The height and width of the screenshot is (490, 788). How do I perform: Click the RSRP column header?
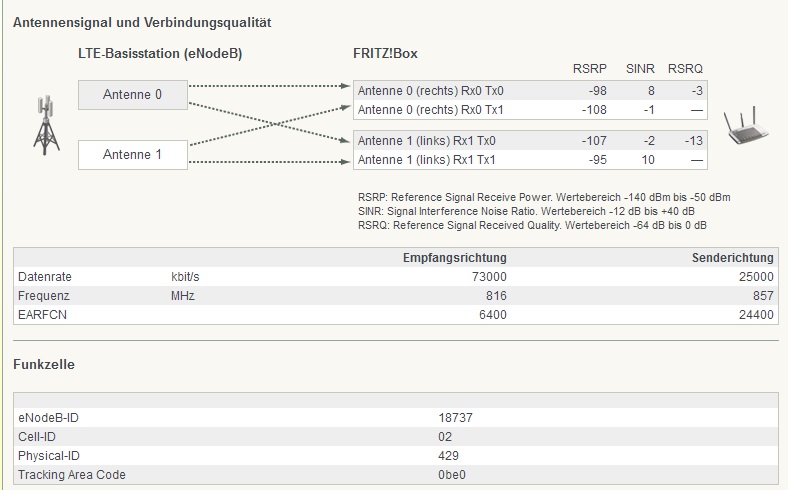(x=589, y=69)
